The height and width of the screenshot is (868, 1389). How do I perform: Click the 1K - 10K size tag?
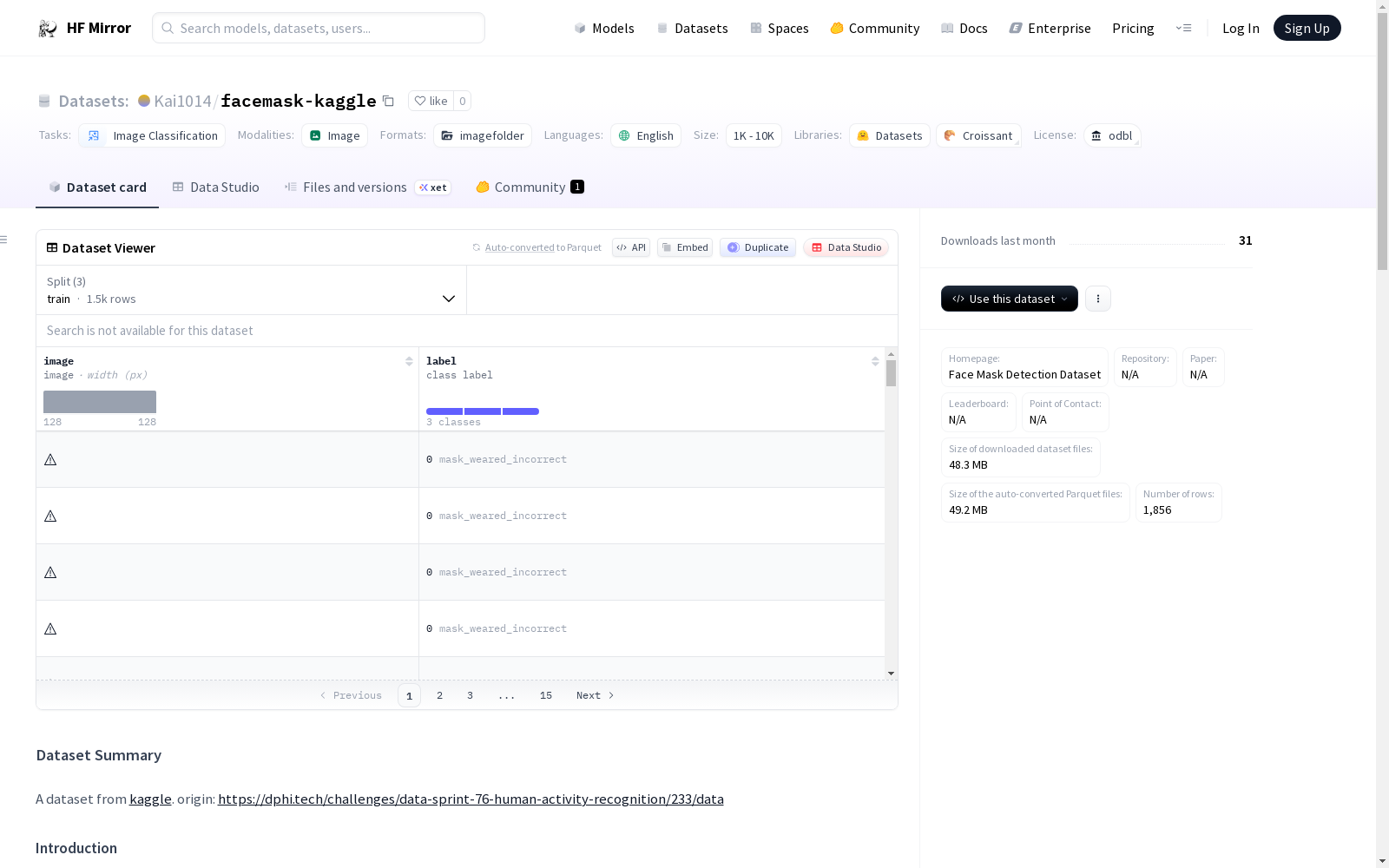tap(754, 135)
